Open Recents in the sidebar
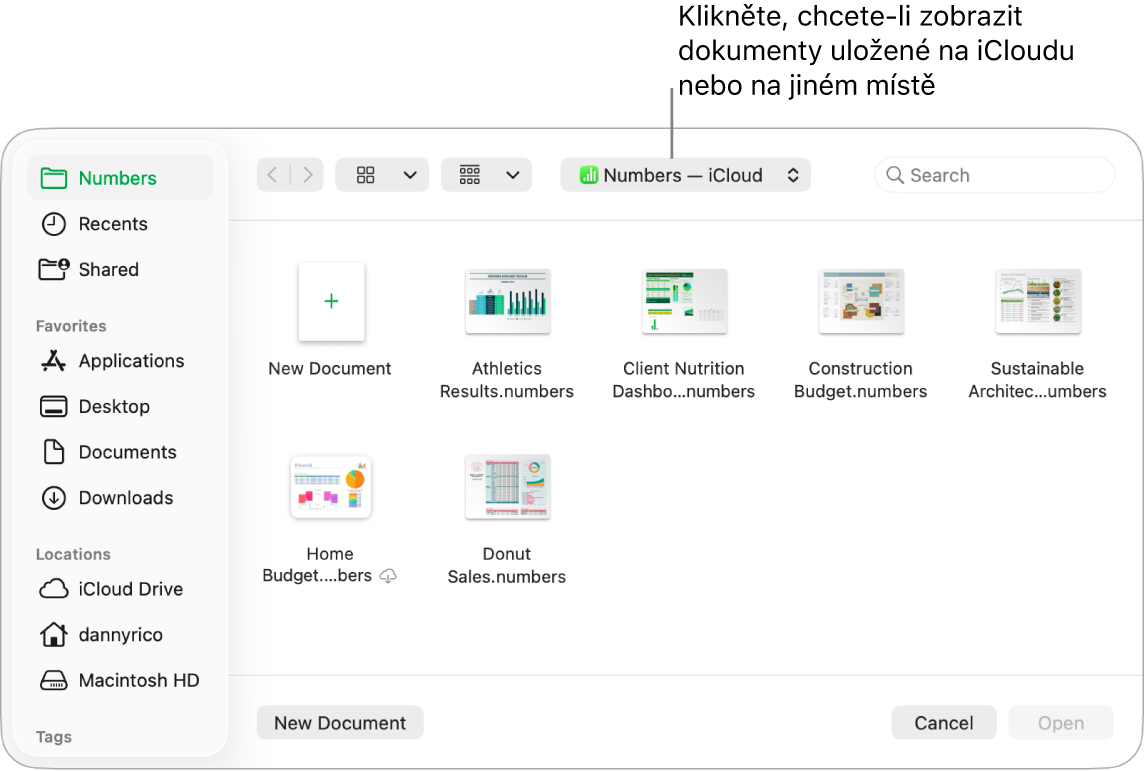This screenshot has height=771, width=1144. tap(112, 223)
